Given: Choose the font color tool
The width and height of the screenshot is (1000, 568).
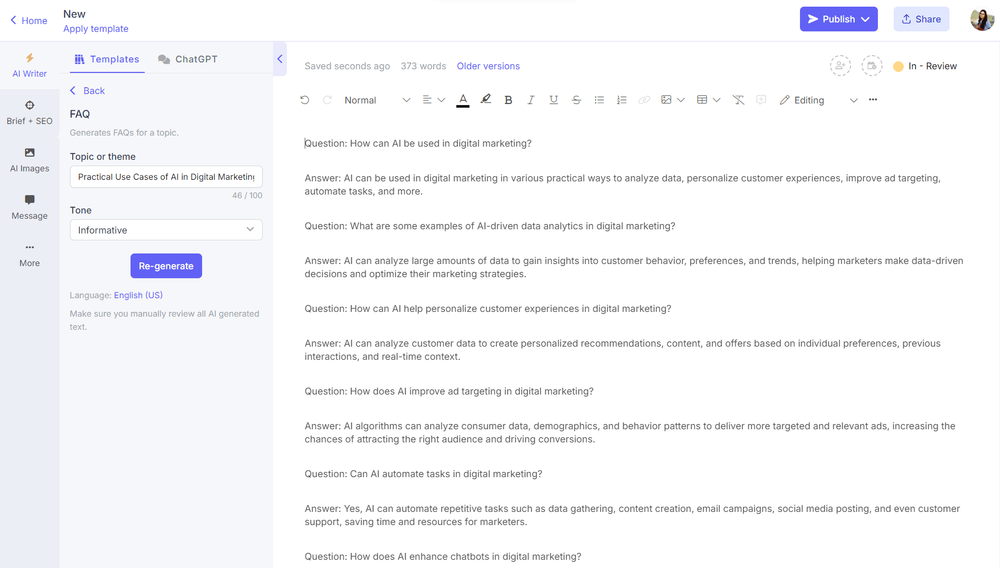Looking at the screenshot, I should click(463, 100).
